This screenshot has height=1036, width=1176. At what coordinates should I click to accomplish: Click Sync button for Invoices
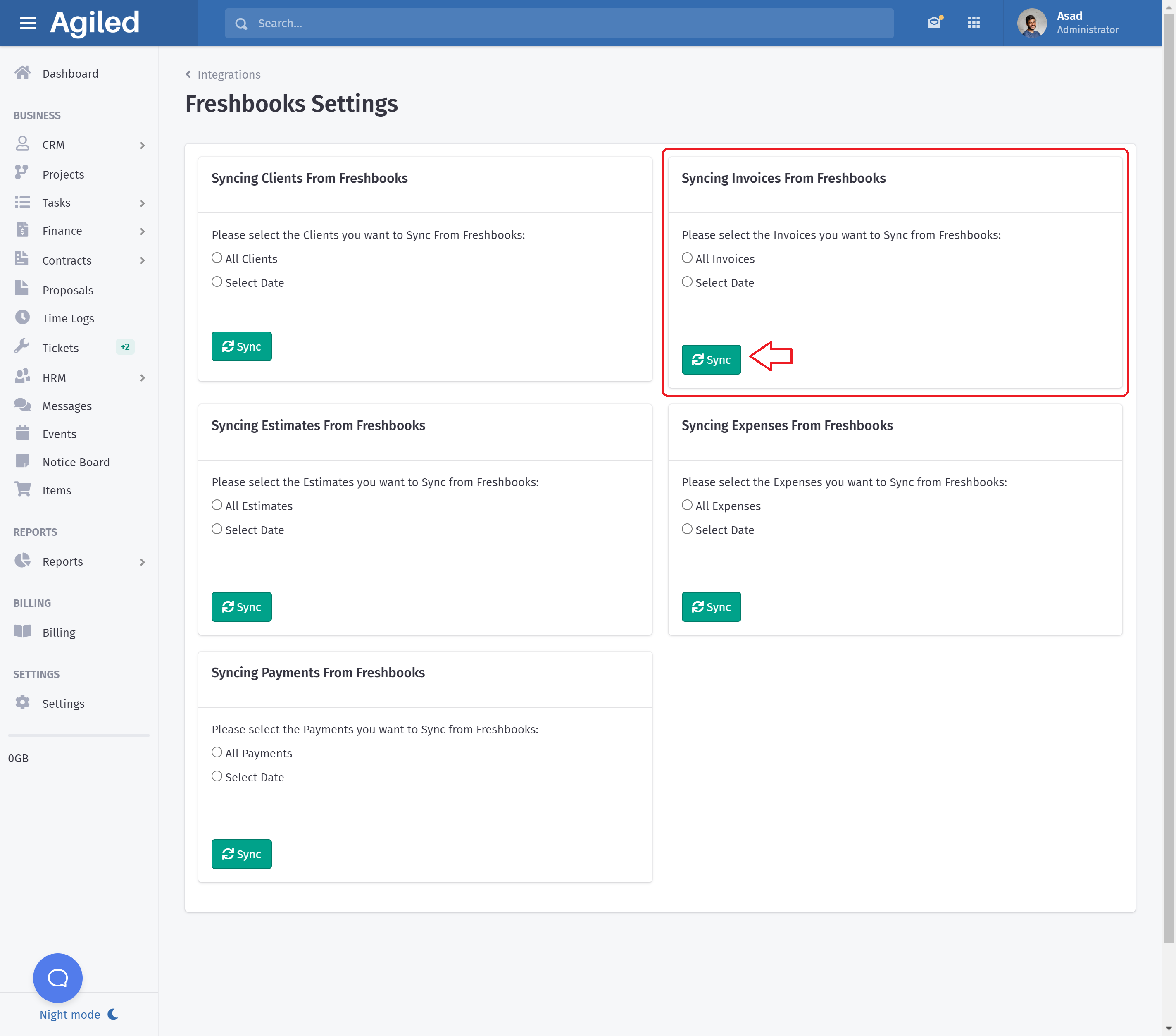pyautogui.click(x=711, y=360)
